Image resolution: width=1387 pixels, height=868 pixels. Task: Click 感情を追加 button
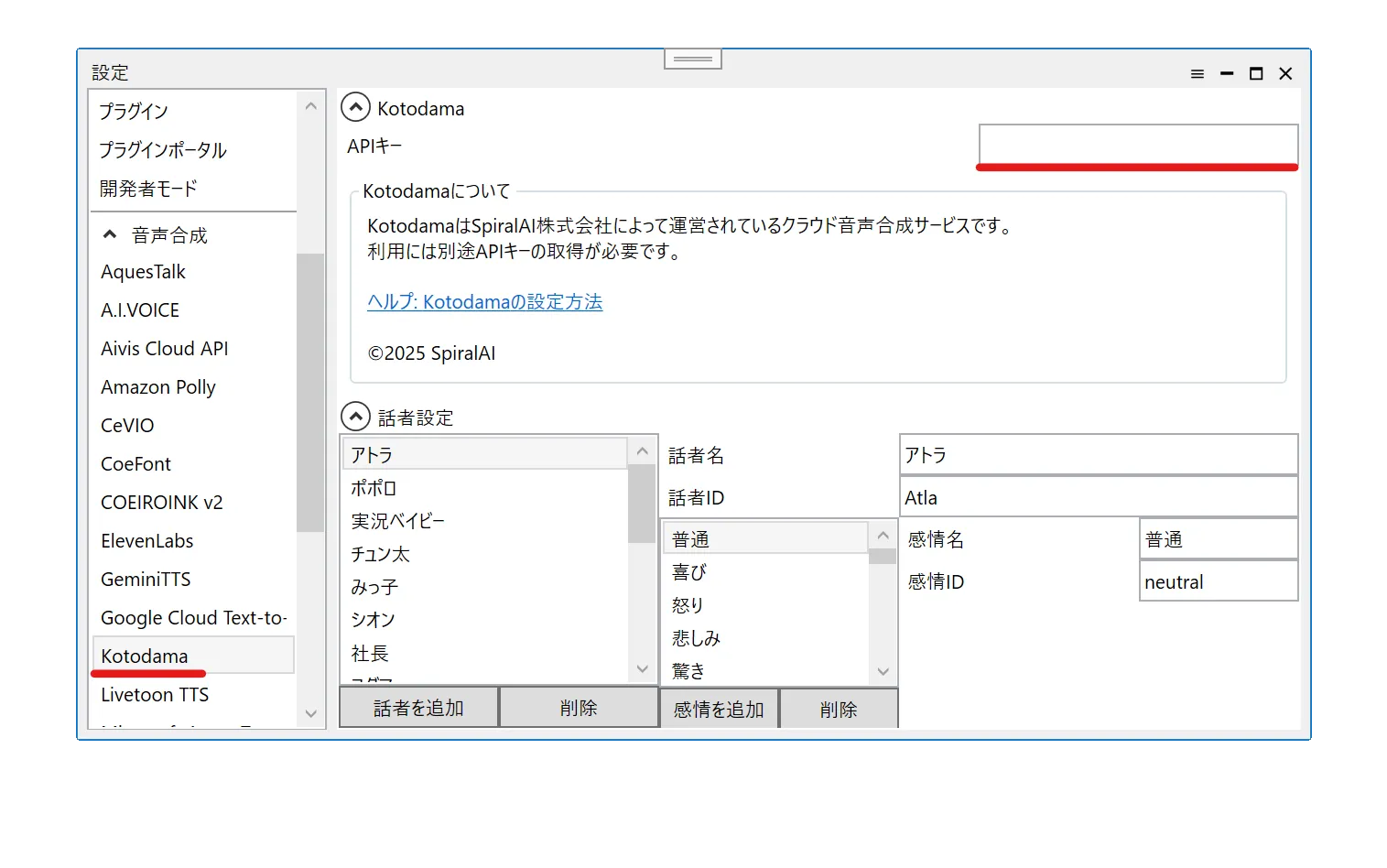(x=719, y=709)
